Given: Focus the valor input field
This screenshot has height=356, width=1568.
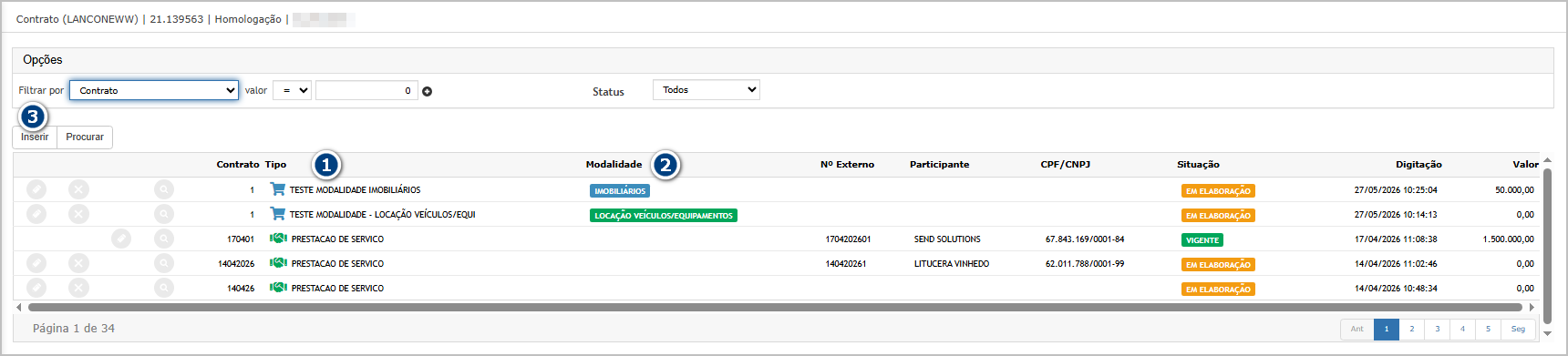Looking at the screenshot, I should click(x=366, y=90).
